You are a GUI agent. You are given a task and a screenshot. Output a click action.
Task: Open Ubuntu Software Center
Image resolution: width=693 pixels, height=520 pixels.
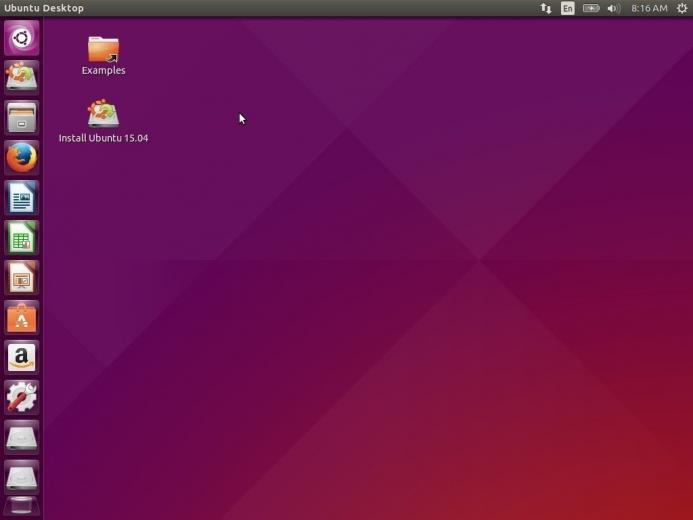[x=22, y=318]
